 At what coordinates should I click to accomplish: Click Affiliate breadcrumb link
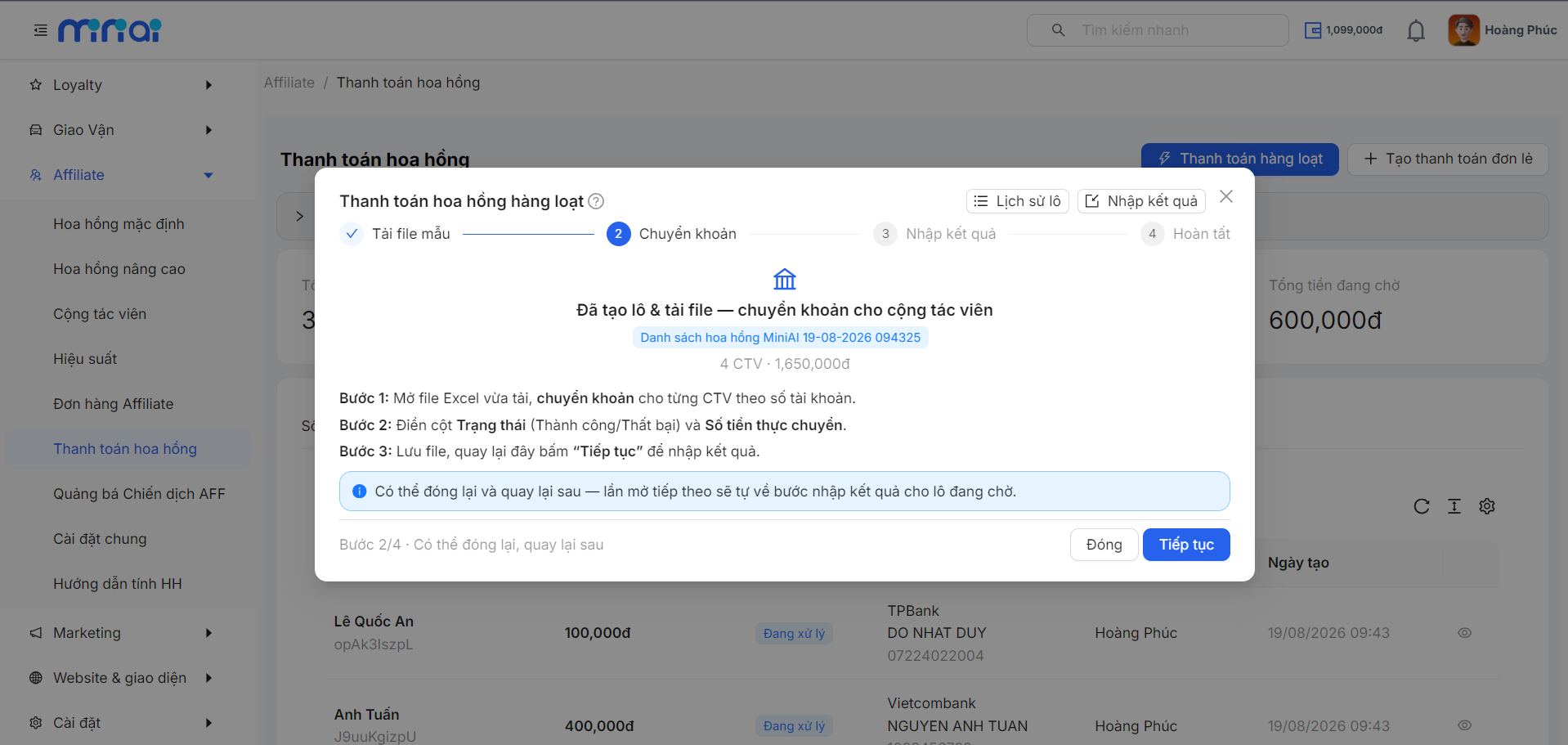(289, 83)
